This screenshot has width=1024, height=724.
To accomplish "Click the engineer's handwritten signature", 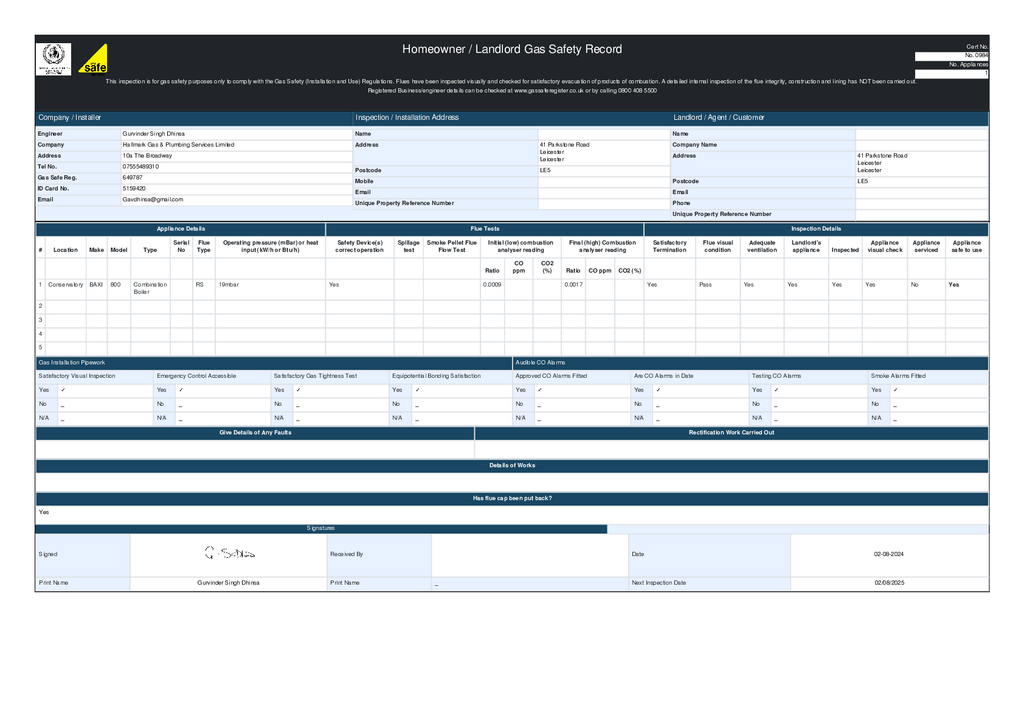I will pos(229,552).
